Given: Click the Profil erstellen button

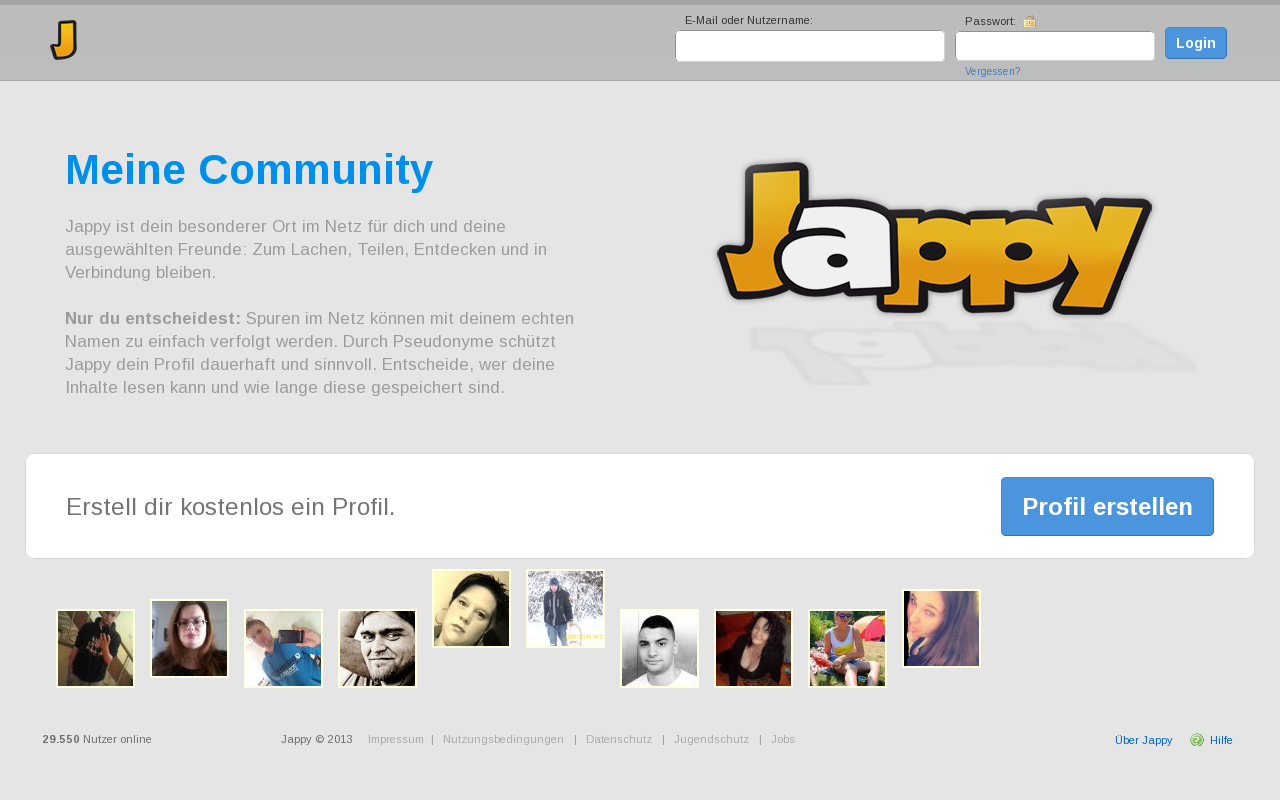Looking at the screenshot, I should coord(1107,506).
